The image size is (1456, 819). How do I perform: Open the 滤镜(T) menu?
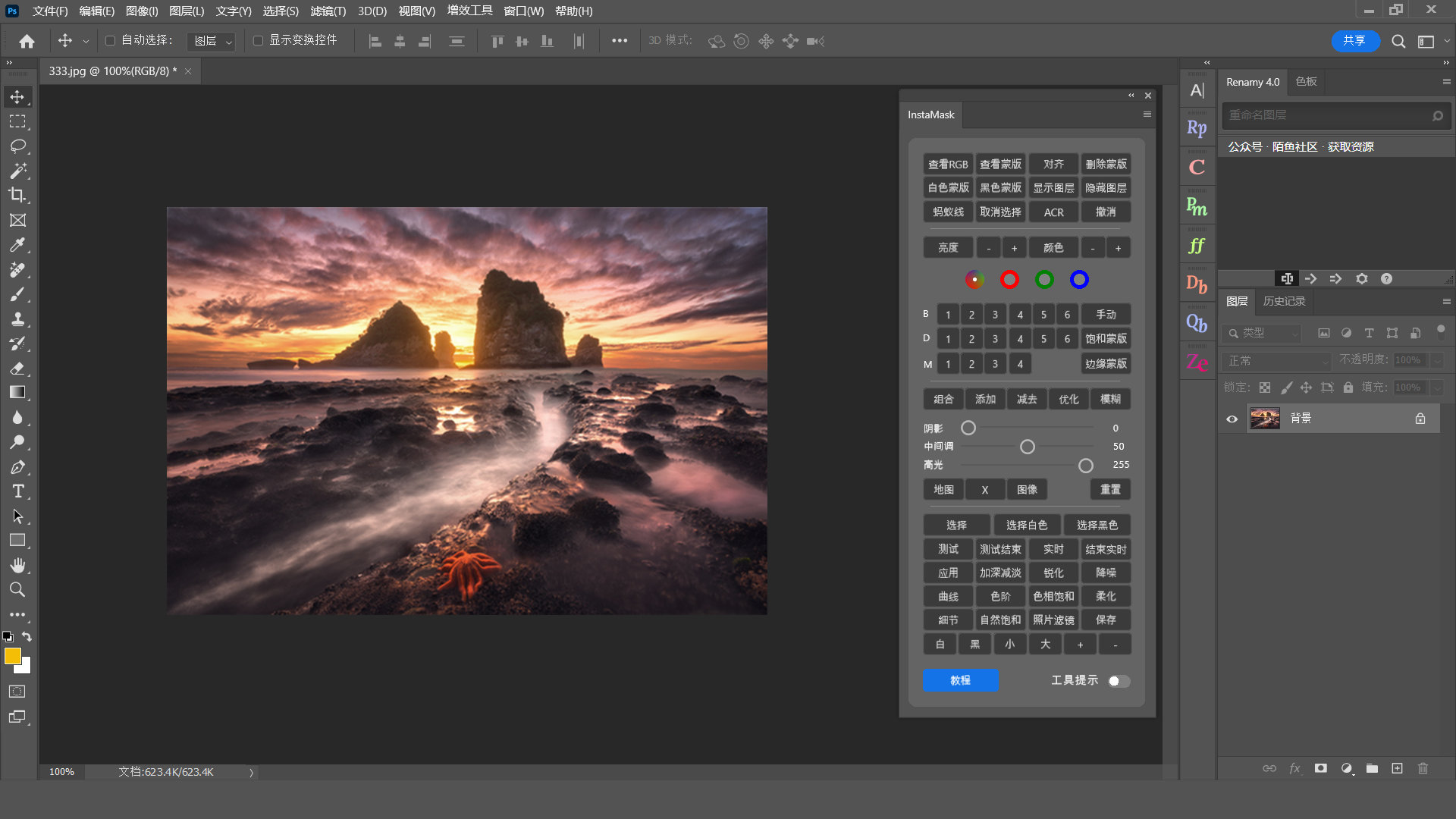[x=328, y=11]
